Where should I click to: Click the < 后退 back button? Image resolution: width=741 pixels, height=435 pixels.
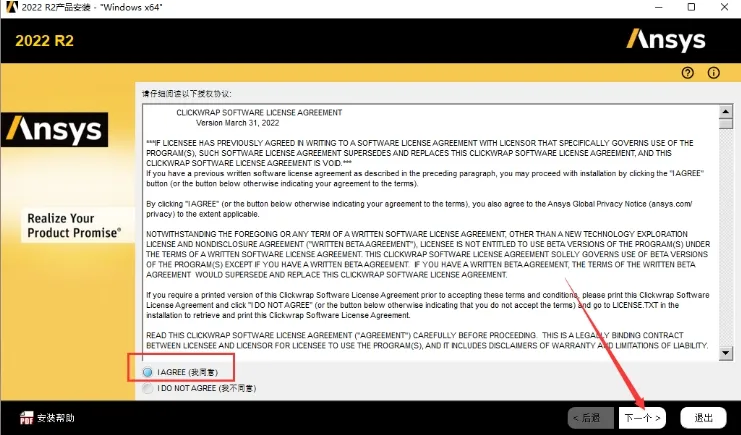click(x=591, y=418)
